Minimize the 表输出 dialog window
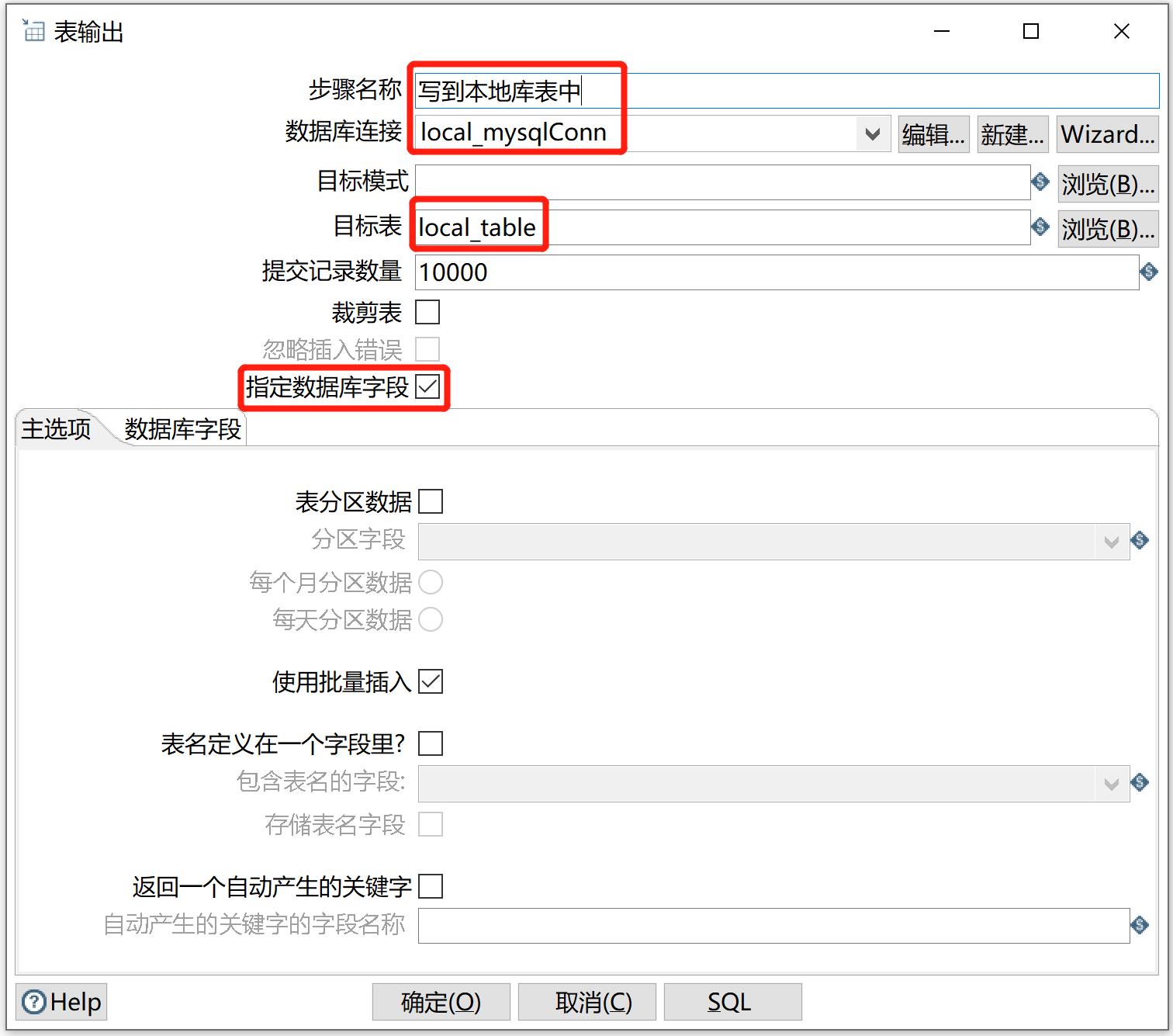This screenshot has height=1036, width=1173. pyautogui.click(x=942, y=31)
